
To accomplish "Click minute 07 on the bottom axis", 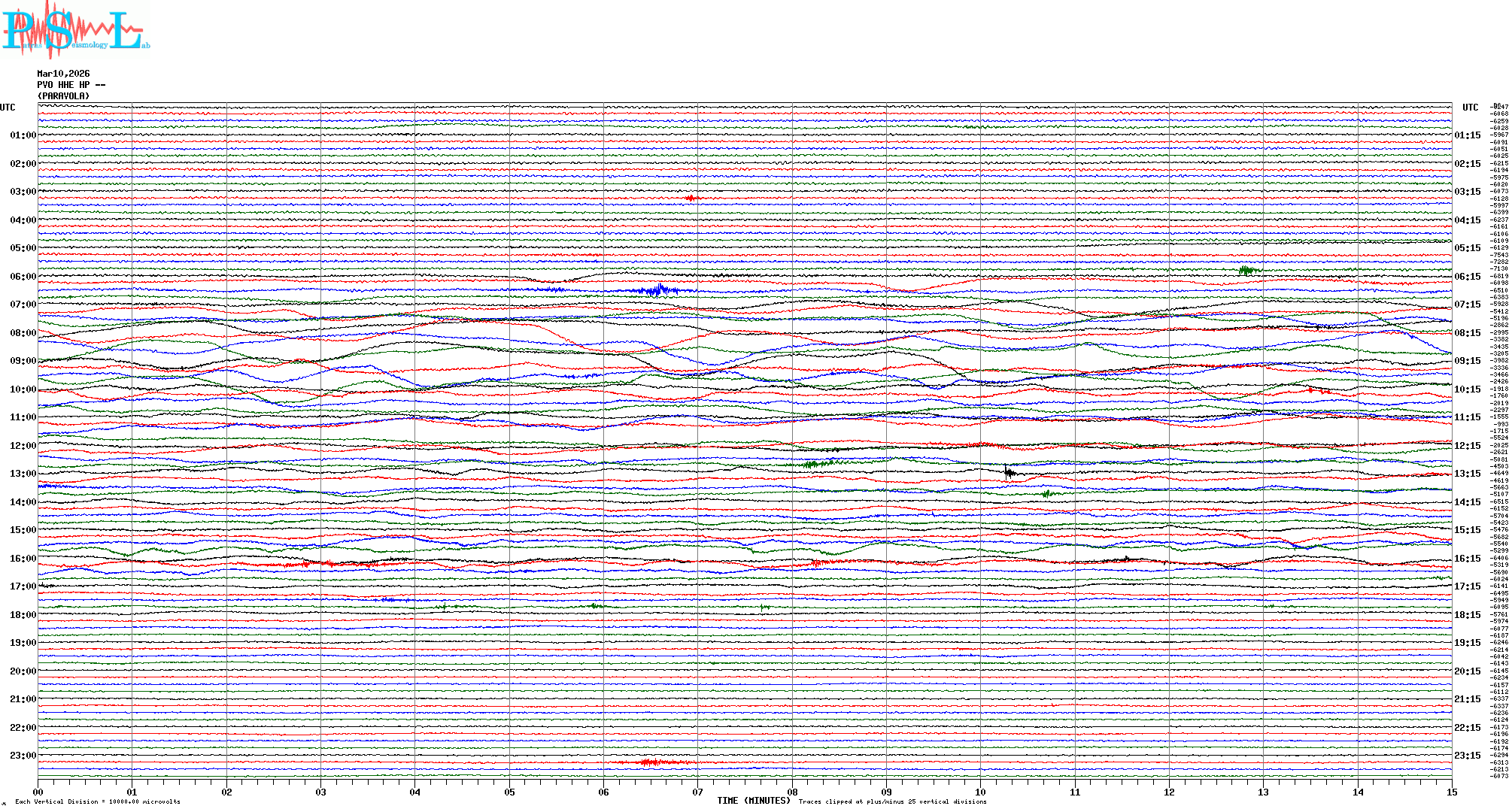I will click(697, 792).
